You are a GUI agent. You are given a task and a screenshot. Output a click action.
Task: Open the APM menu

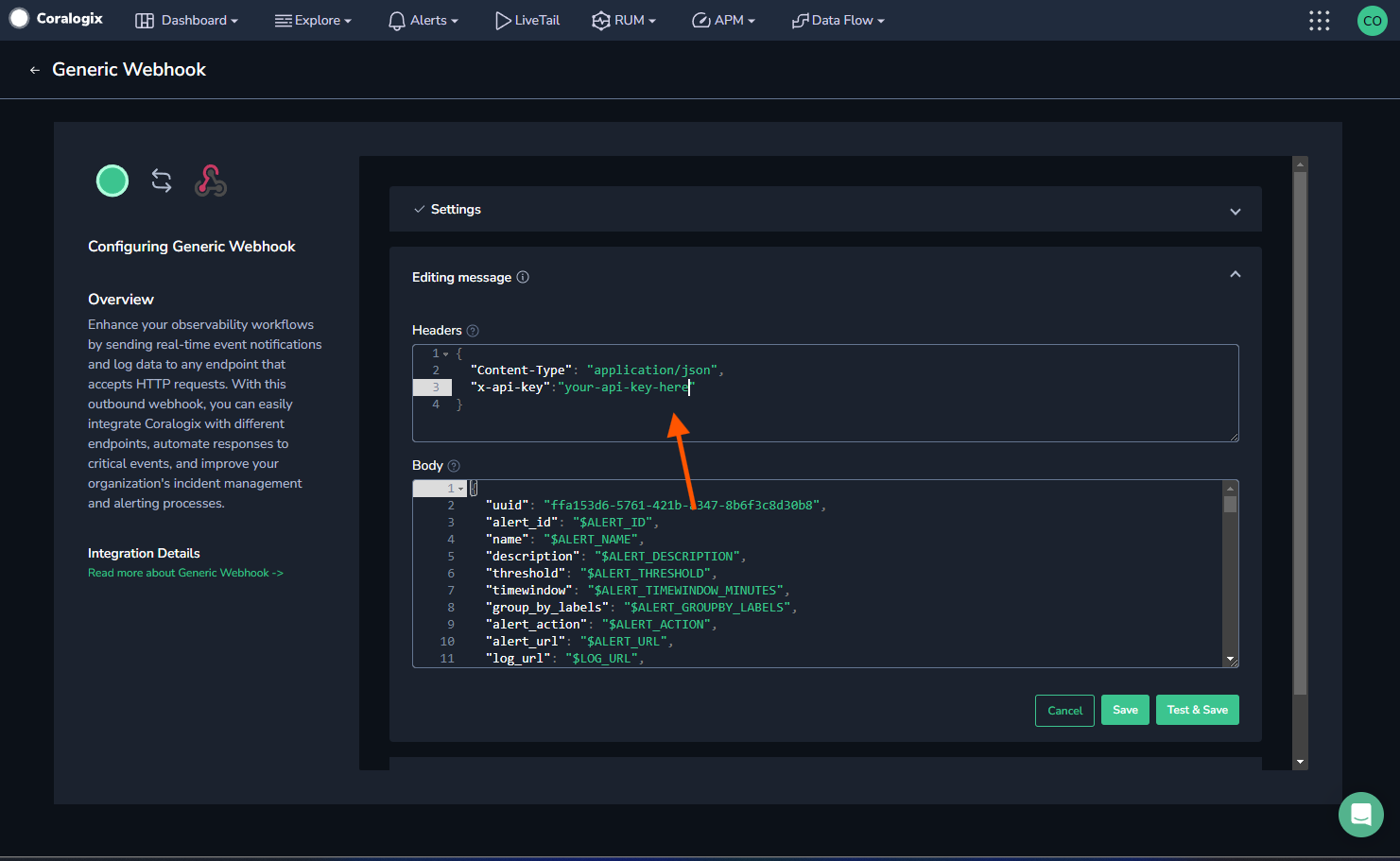723,20
